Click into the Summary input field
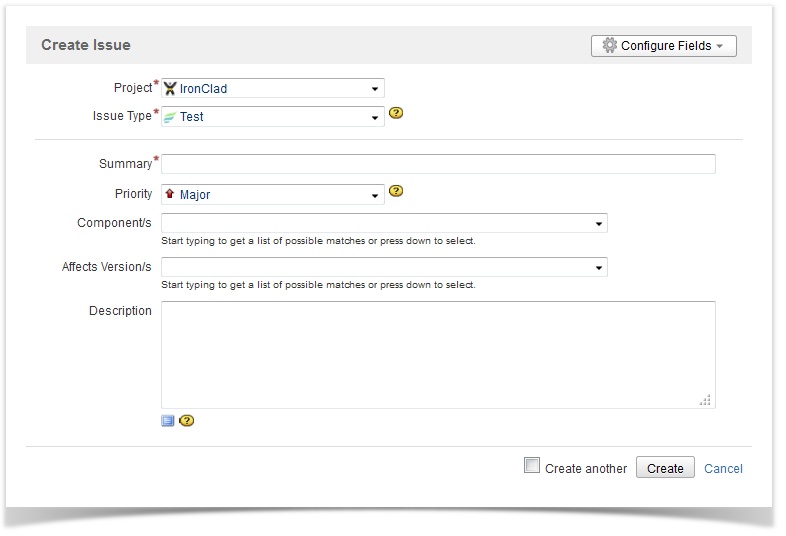This screenshot has width=786, height=536. (438, 164)
